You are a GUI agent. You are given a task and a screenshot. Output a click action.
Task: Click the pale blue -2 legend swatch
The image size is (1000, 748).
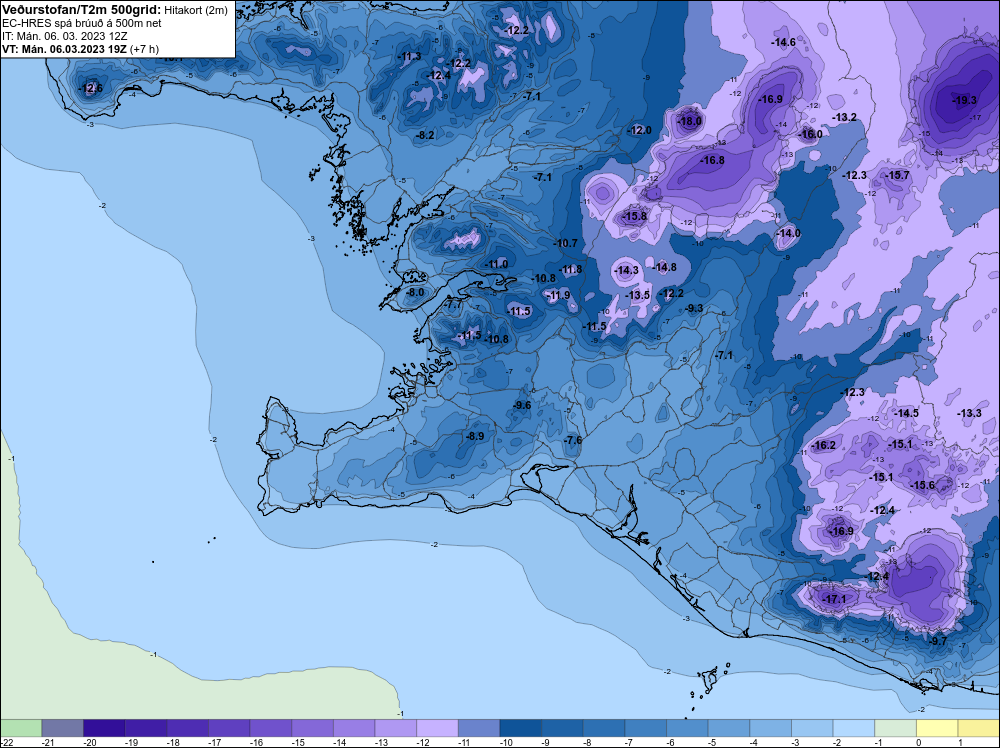tap(854, 728)
